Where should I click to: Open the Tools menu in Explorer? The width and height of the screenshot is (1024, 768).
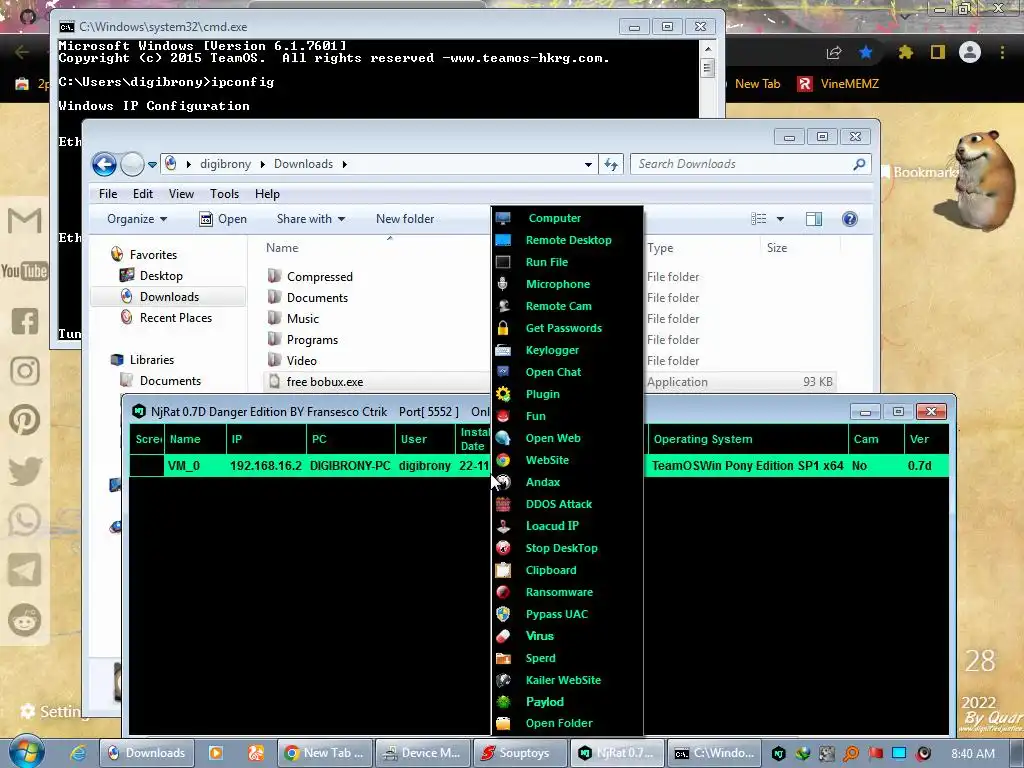tap(224, 194)
